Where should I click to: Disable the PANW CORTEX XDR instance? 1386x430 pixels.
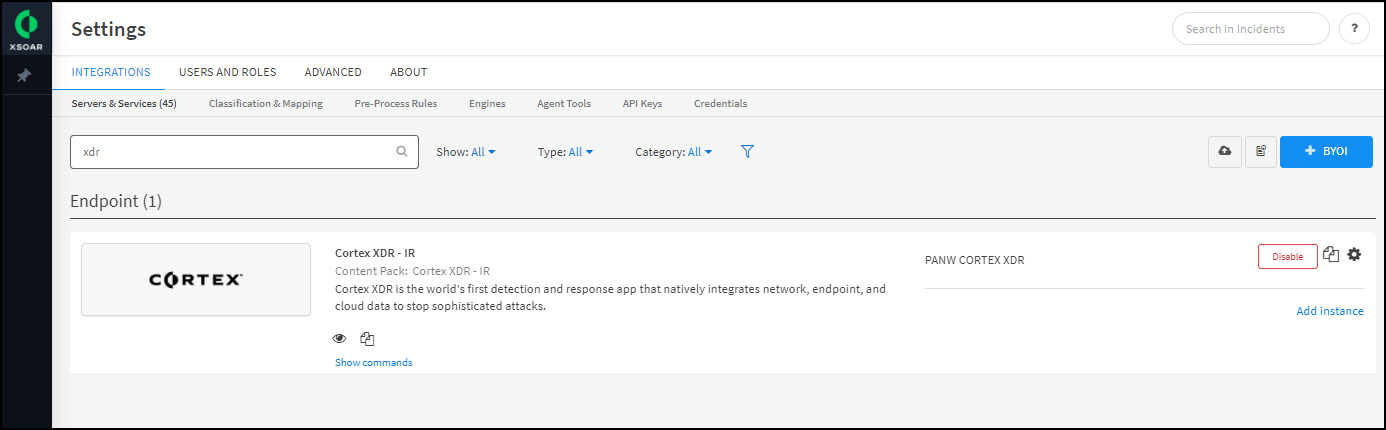click(1287, 256)
